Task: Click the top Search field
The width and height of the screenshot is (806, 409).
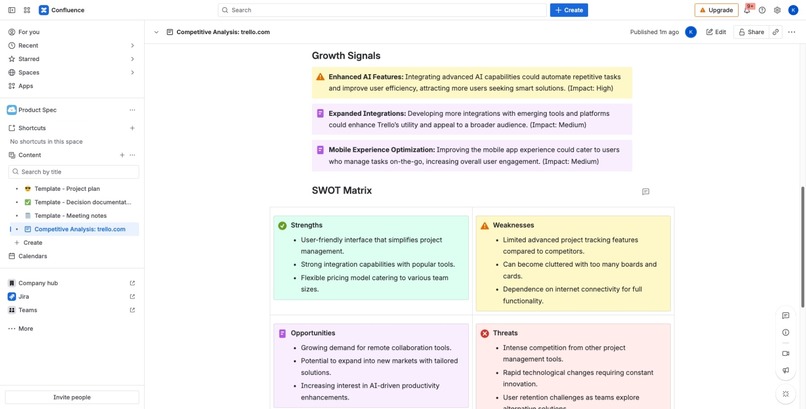Action: 382,10
